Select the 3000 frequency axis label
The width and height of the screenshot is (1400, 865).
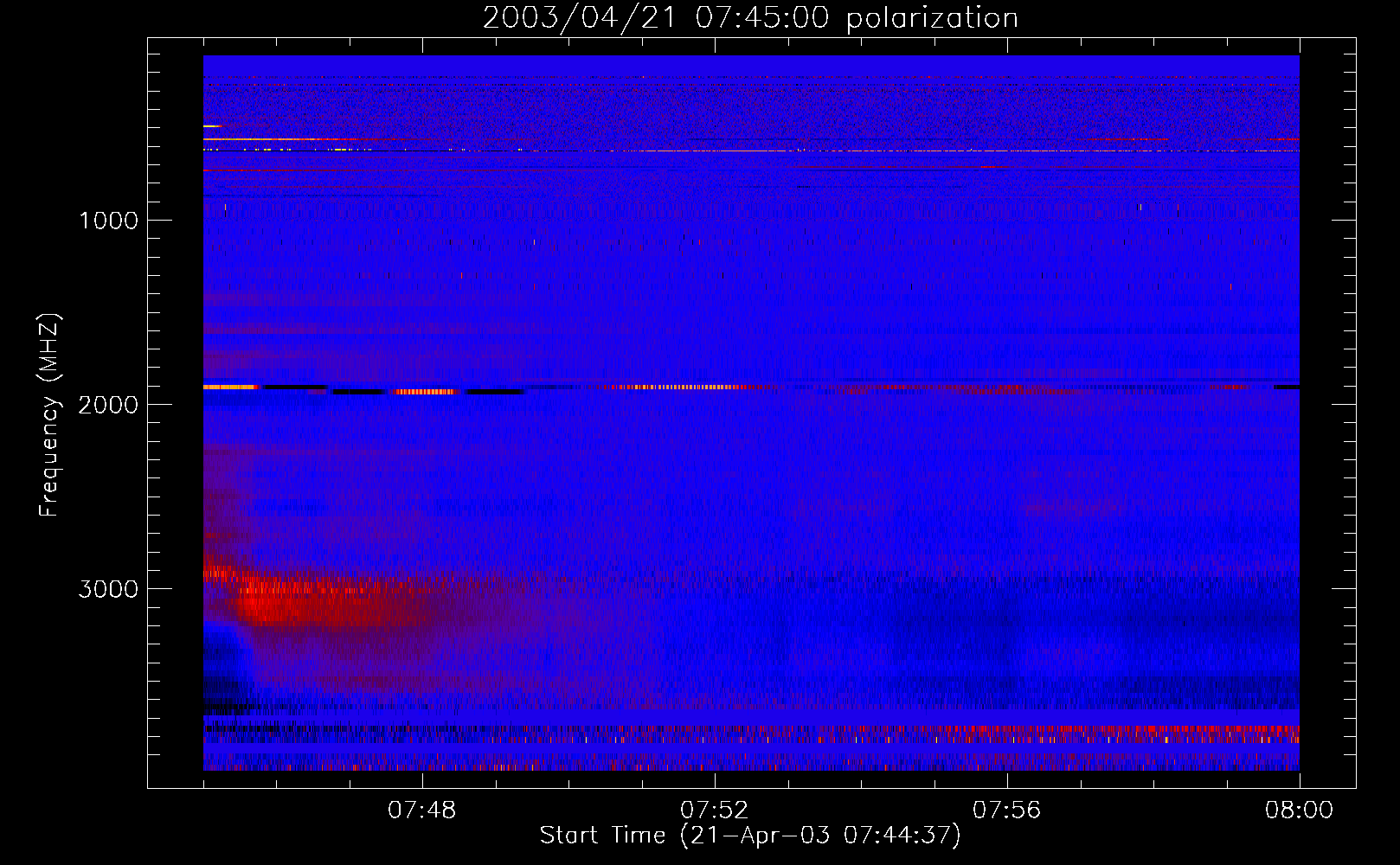tap(108, 589)
